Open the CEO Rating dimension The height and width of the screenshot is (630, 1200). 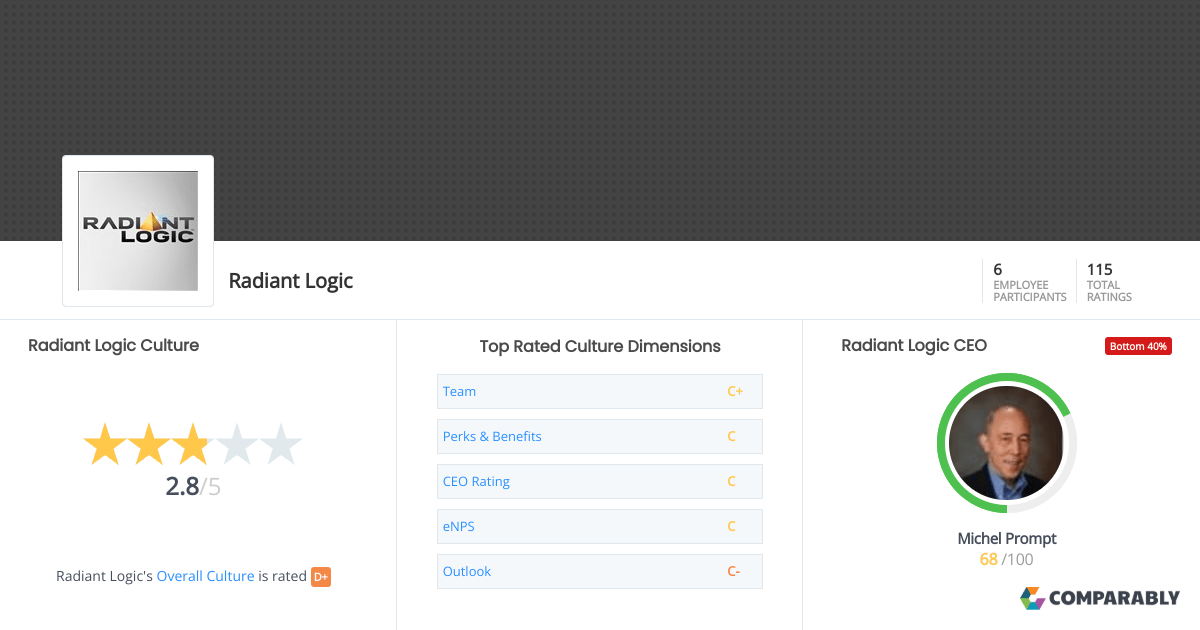(476, 481)
